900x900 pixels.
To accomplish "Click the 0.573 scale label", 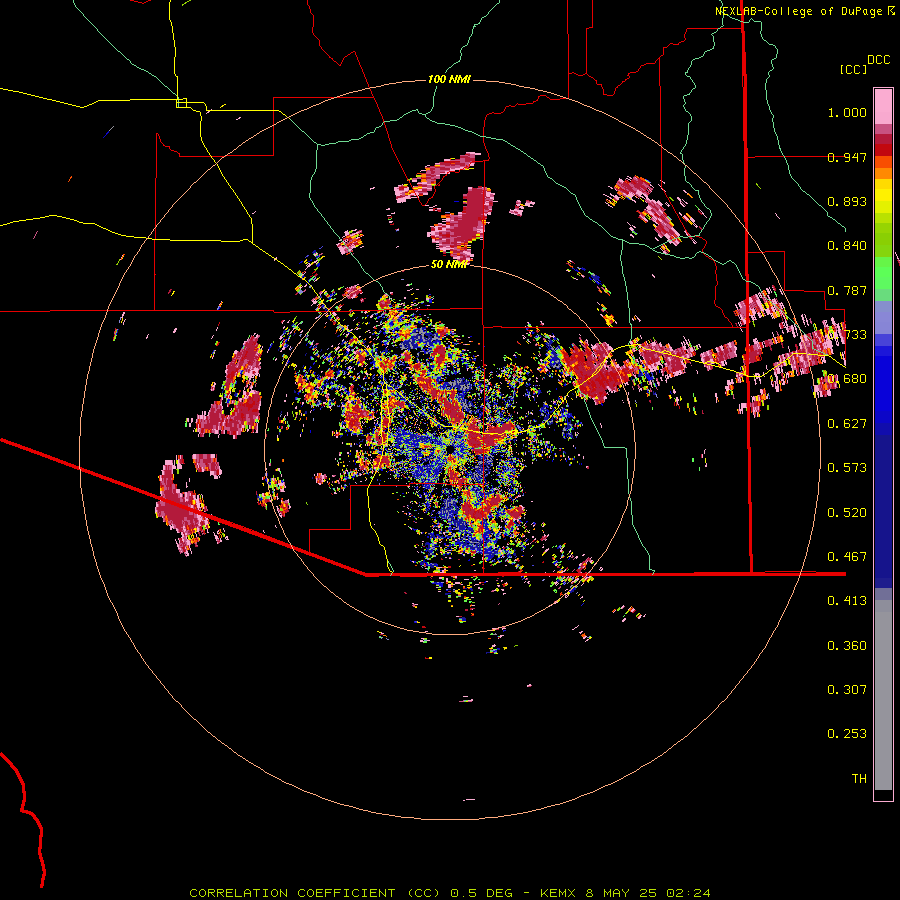I will (847, 468).
